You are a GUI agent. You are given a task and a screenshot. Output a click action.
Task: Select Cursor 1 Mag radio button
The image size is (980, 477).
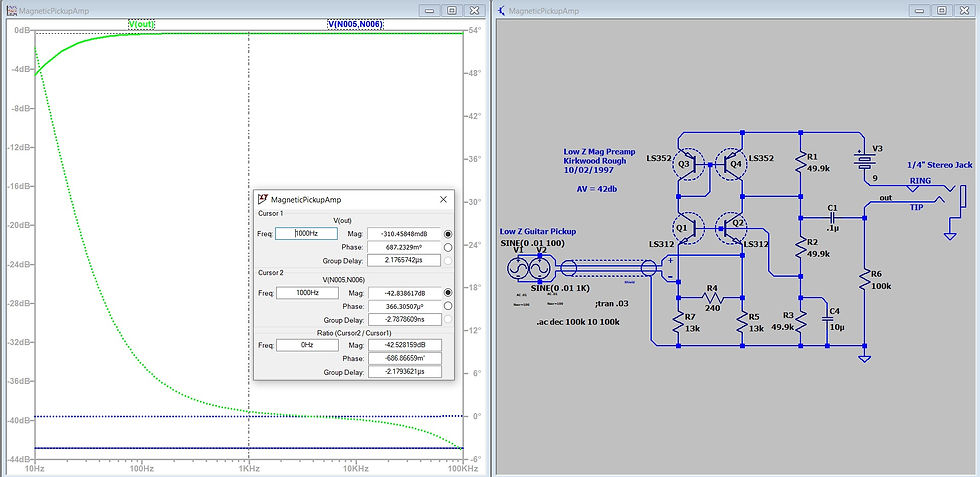coord(448,233)
